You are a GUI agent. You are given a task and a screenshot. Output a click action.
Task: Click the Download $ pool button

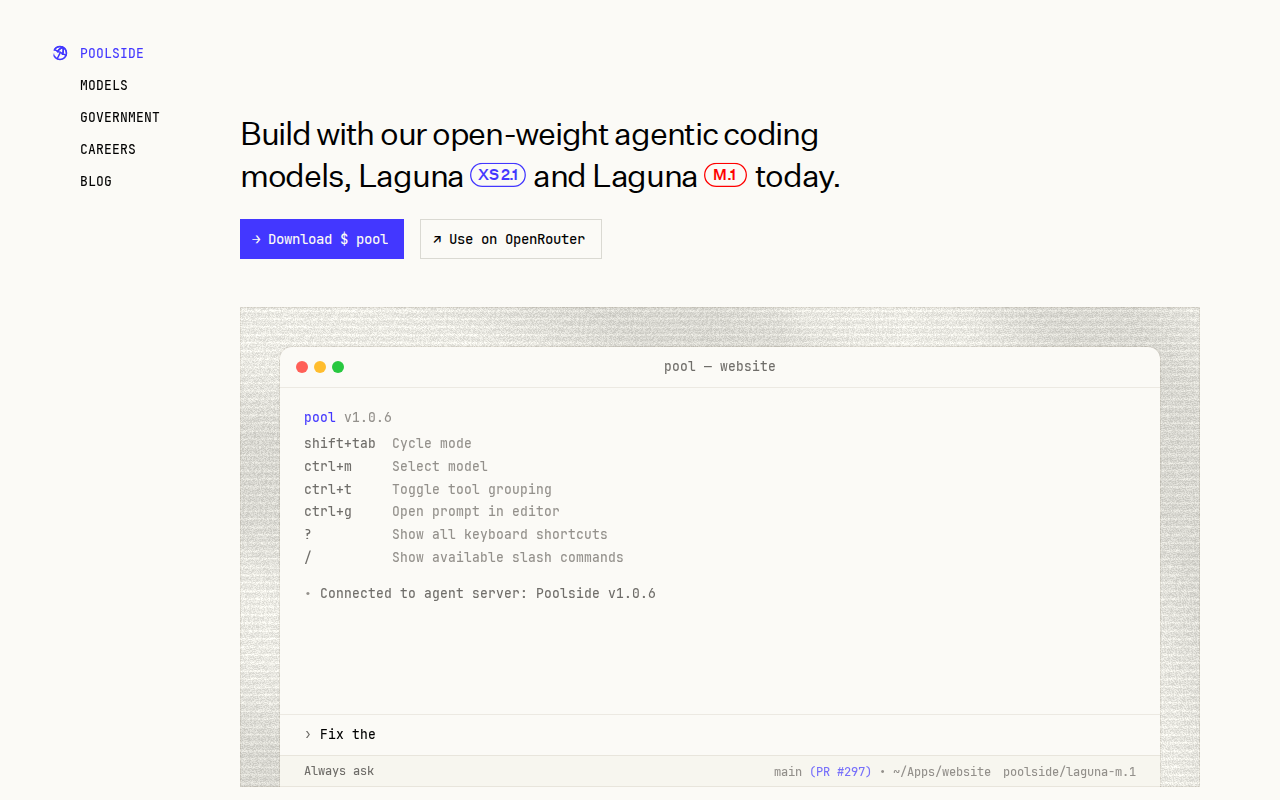tap(322, 239)
